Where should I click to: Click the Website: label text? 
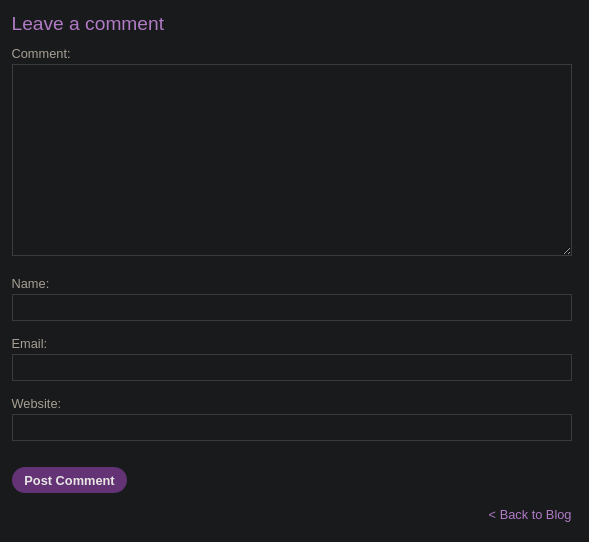point(36,404)
